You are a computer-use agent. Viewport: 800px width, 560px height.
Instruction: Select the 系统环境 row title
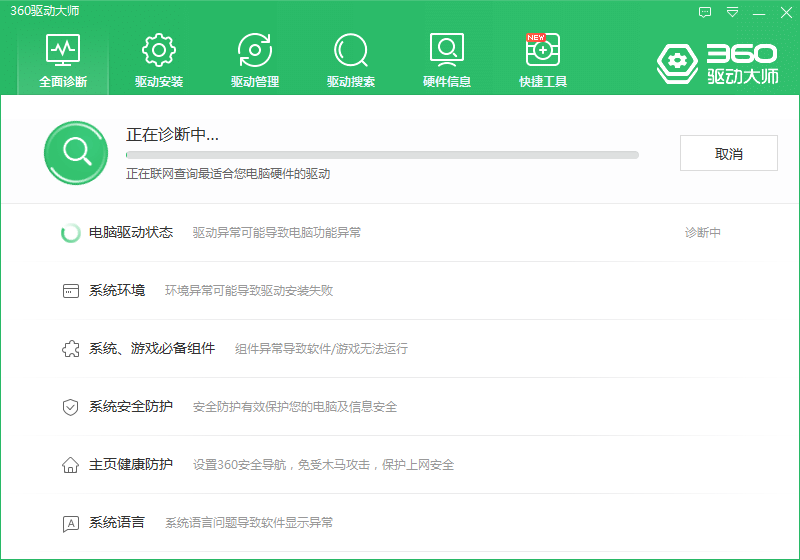click(x=117, y=291)
